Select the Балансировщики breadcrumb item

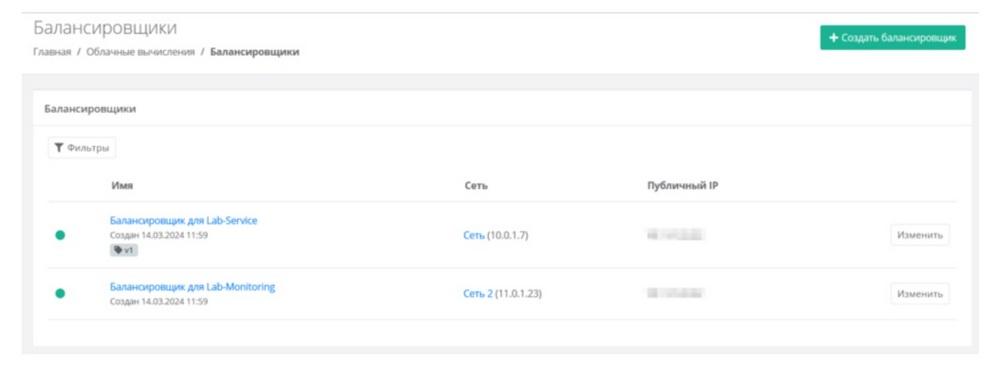[x=254, y=52]
